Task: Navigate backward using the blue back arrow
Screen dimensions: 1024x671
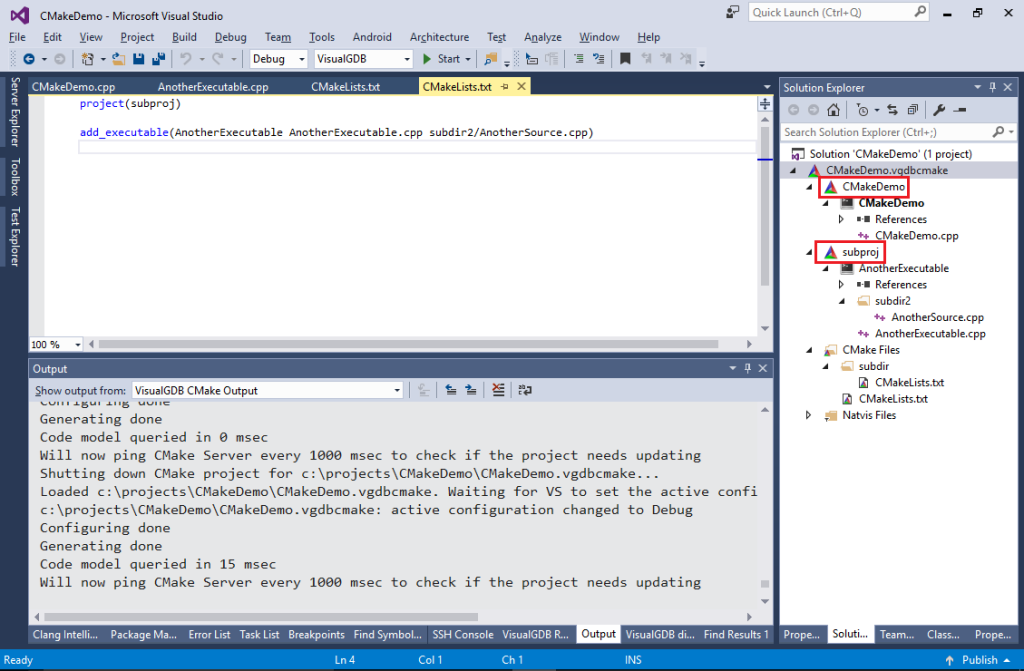Action: [x=29, y=59]
